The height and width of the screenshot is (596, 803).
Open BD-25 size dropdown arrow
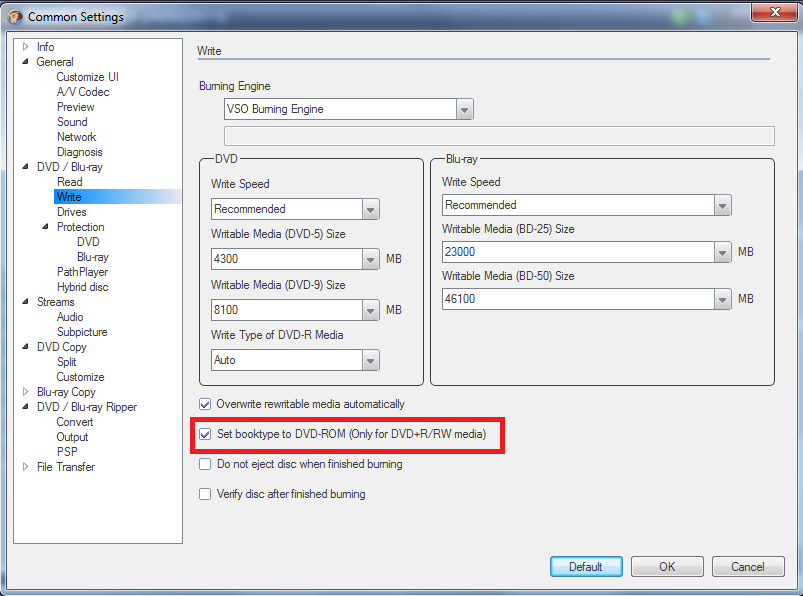[x=722, y=252]
